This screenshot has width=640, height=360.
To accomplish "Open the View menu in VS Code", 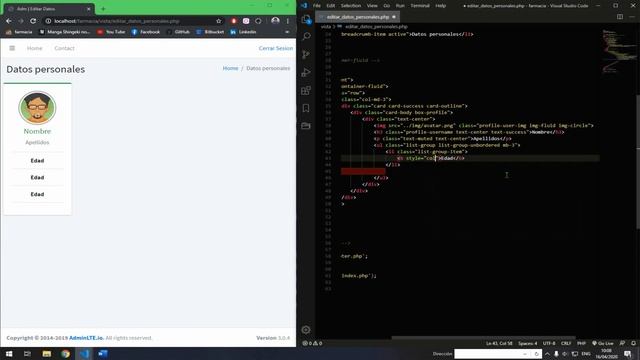I will coord(372,6).
